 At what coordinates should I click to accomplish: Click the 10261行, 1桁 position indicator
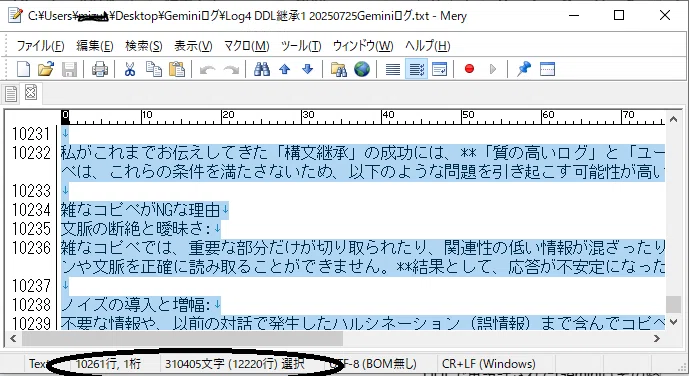tap(109, 364)
